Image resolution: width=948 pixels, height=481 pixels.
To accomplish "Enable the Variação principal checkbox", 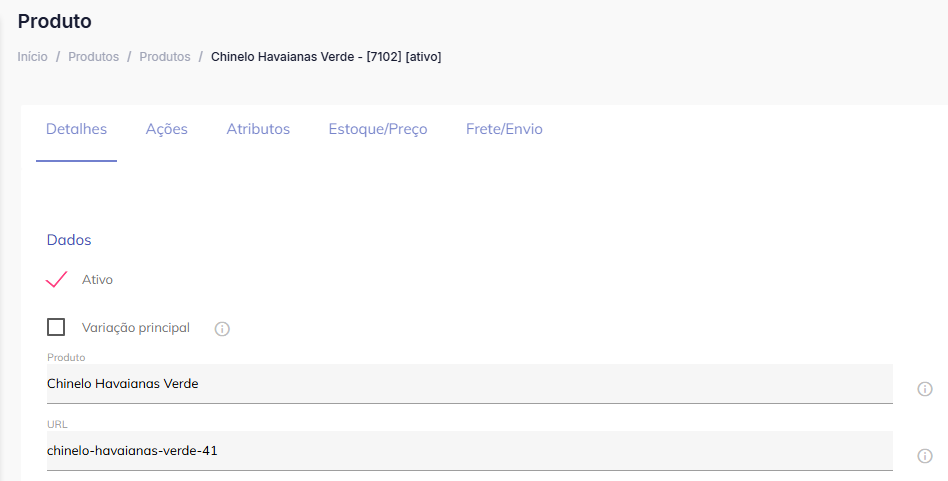I will [x=57, y=327].
